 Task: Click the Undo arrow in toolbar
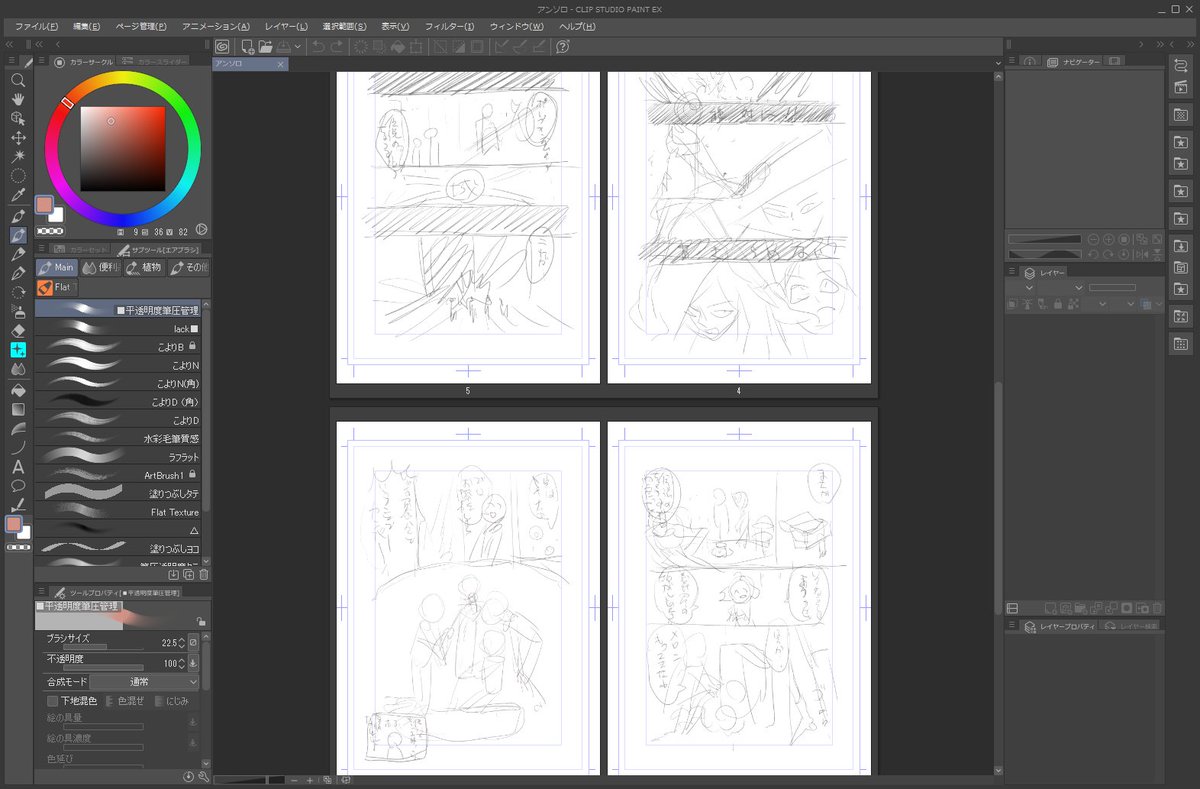318,46
